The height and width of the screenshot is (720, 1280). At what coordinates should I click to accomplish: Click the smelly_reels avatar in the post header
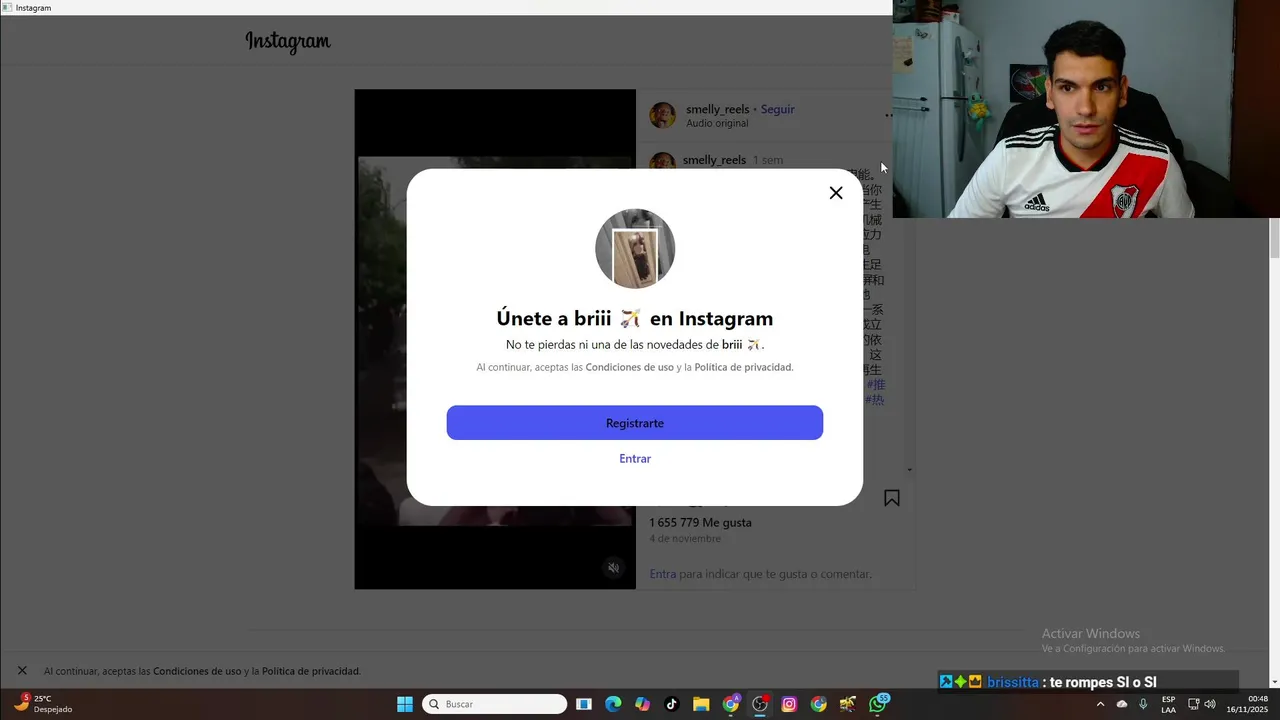click(662, 115)
